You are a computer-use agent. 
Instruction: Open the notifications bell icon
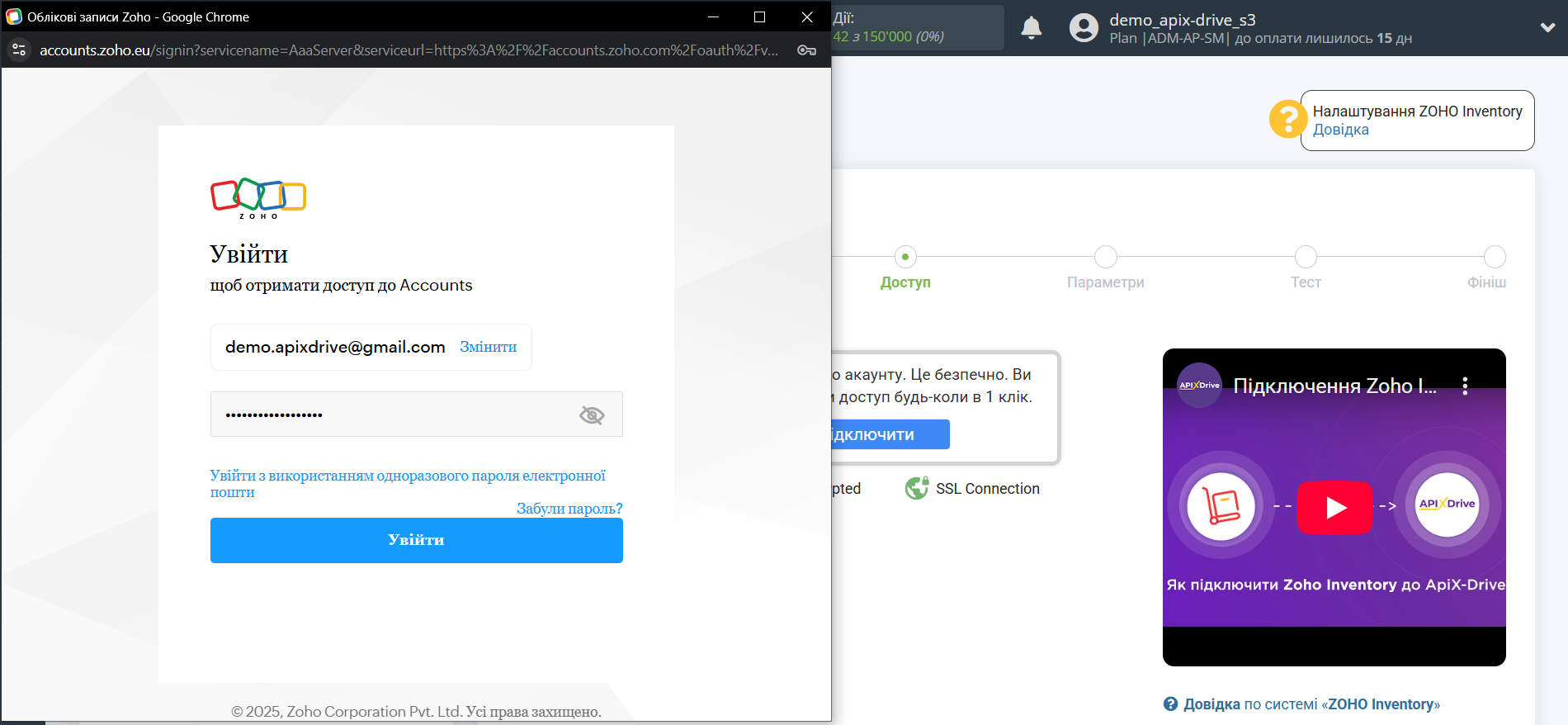pos(1032,28)
